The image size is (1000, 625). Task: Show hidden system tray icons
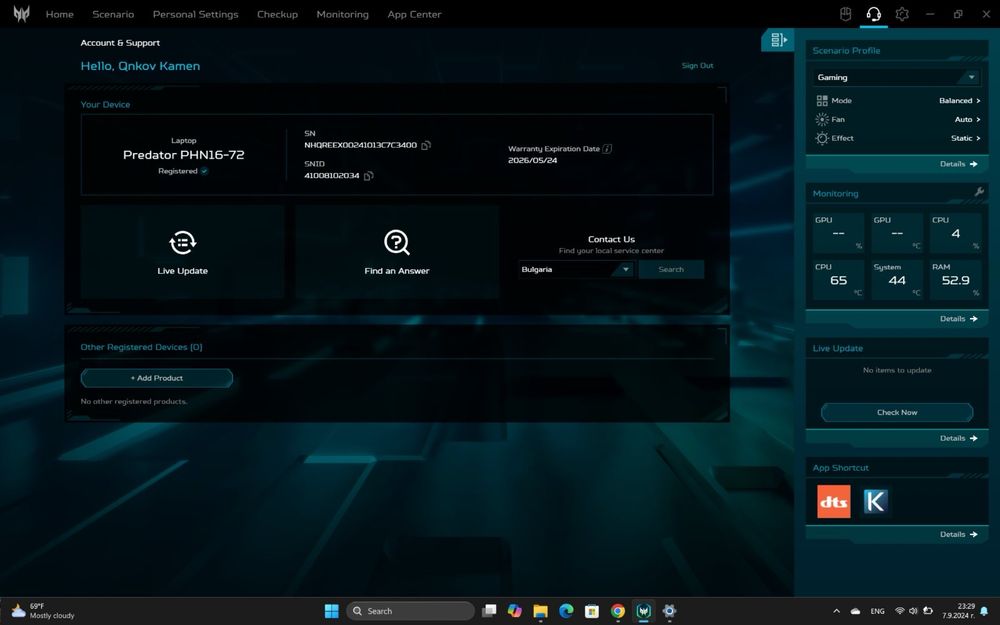(x=837, y=611)
